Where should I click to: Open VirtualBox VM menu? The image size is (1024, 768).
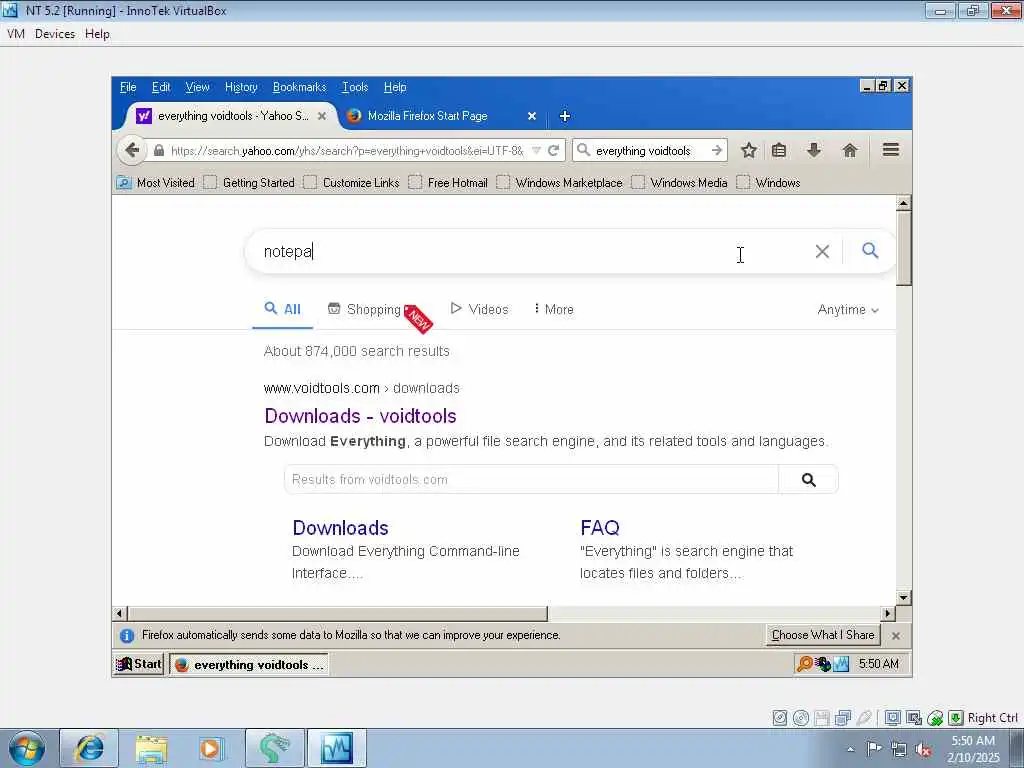pos(16,34)
